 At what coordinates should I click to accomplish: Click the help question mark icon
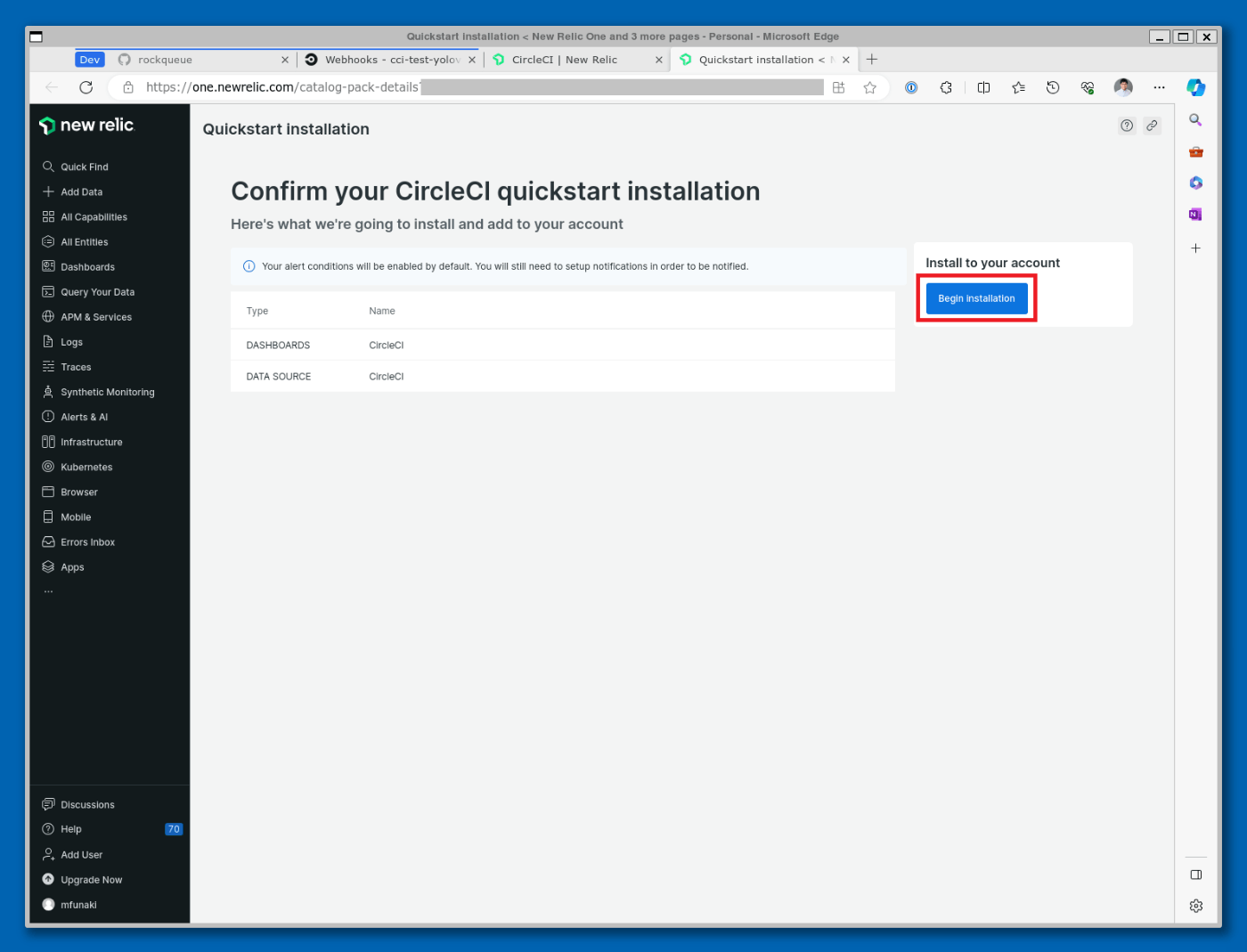pyautogui.click(x=1127, y=126)
